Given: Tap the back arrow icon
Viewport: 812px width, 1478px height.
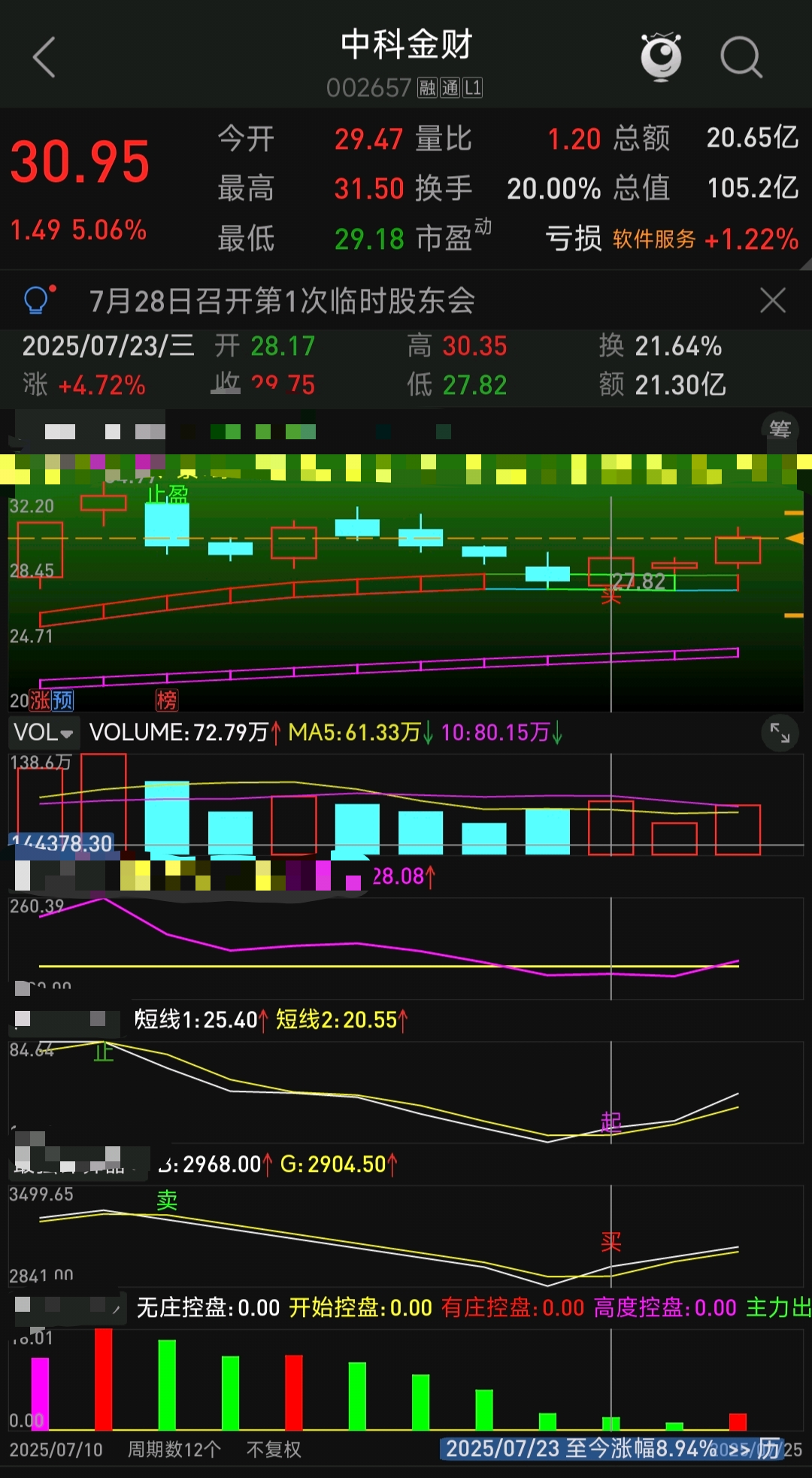Looking at the screenshot, I should tap(44, 57).
